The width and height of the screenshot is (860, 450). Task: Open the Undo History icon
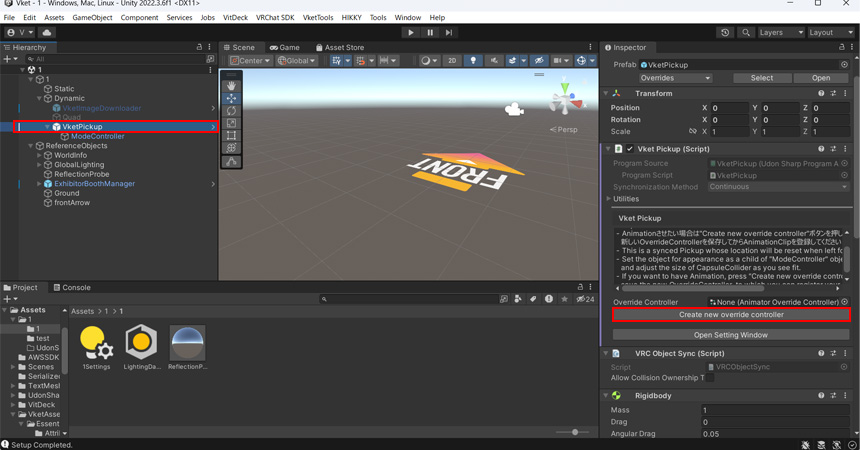coord(725,32)
